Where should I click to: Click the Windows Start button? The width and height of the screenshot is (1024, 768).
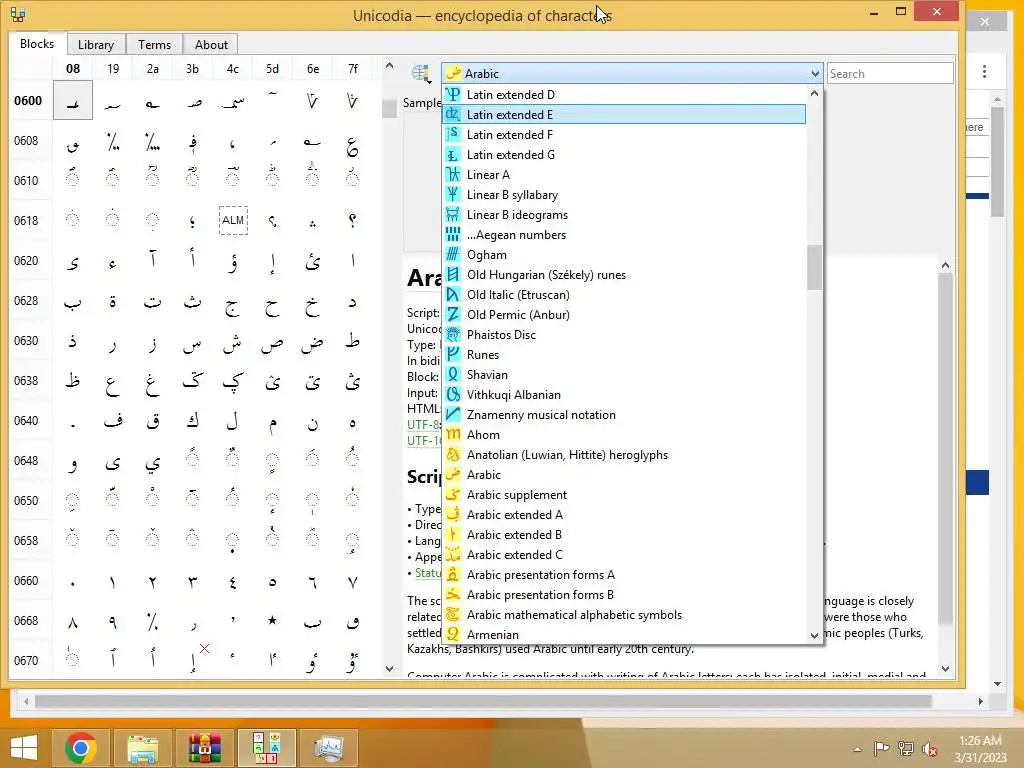point(24,748)
